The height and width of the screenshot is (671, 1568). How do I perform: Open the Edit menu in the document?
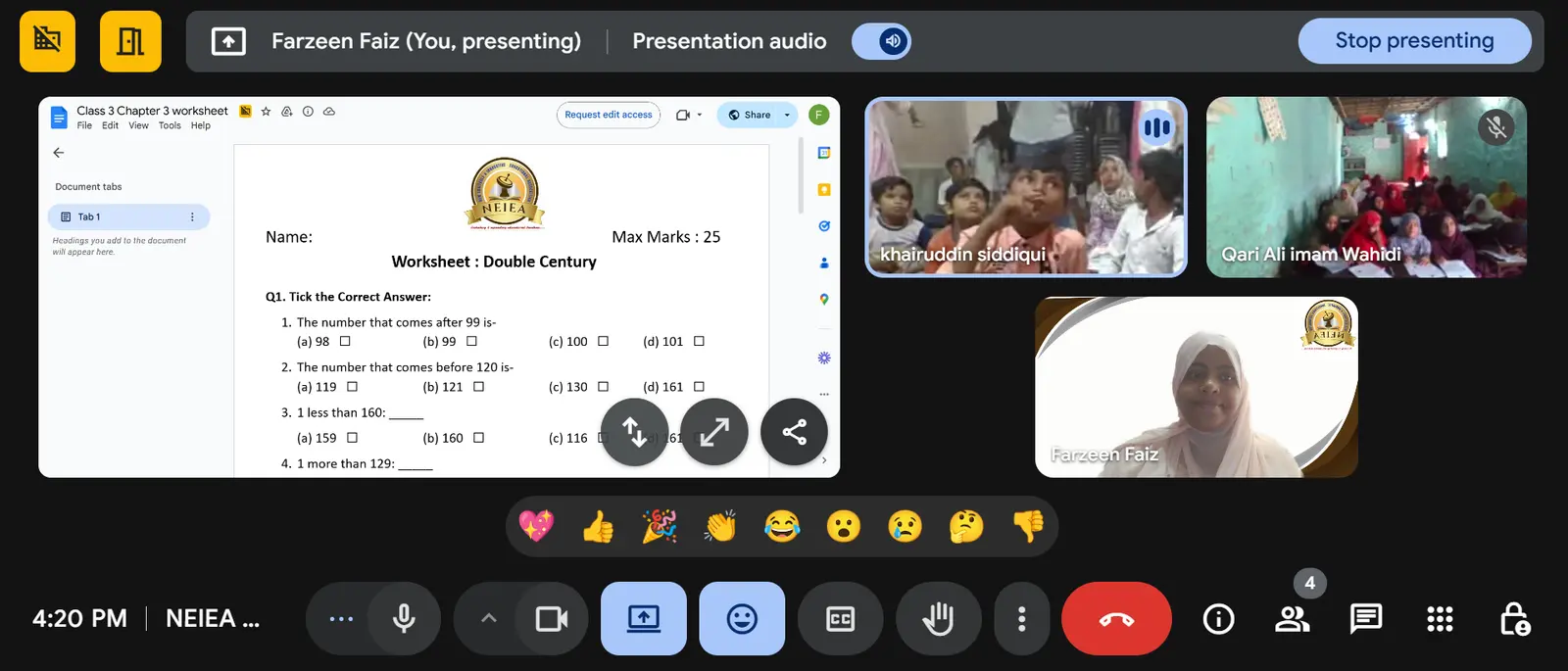point(110,125)
